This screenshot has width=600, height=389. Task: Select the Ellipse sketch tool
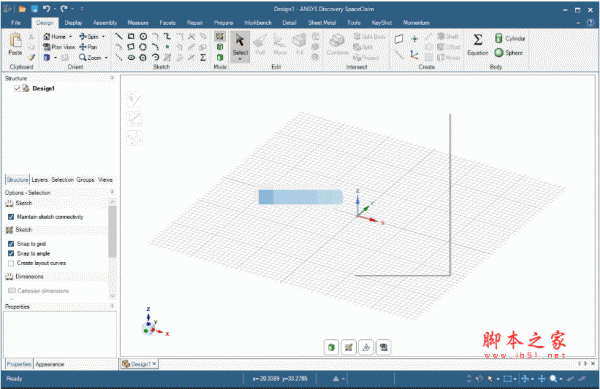pos(131,57)
